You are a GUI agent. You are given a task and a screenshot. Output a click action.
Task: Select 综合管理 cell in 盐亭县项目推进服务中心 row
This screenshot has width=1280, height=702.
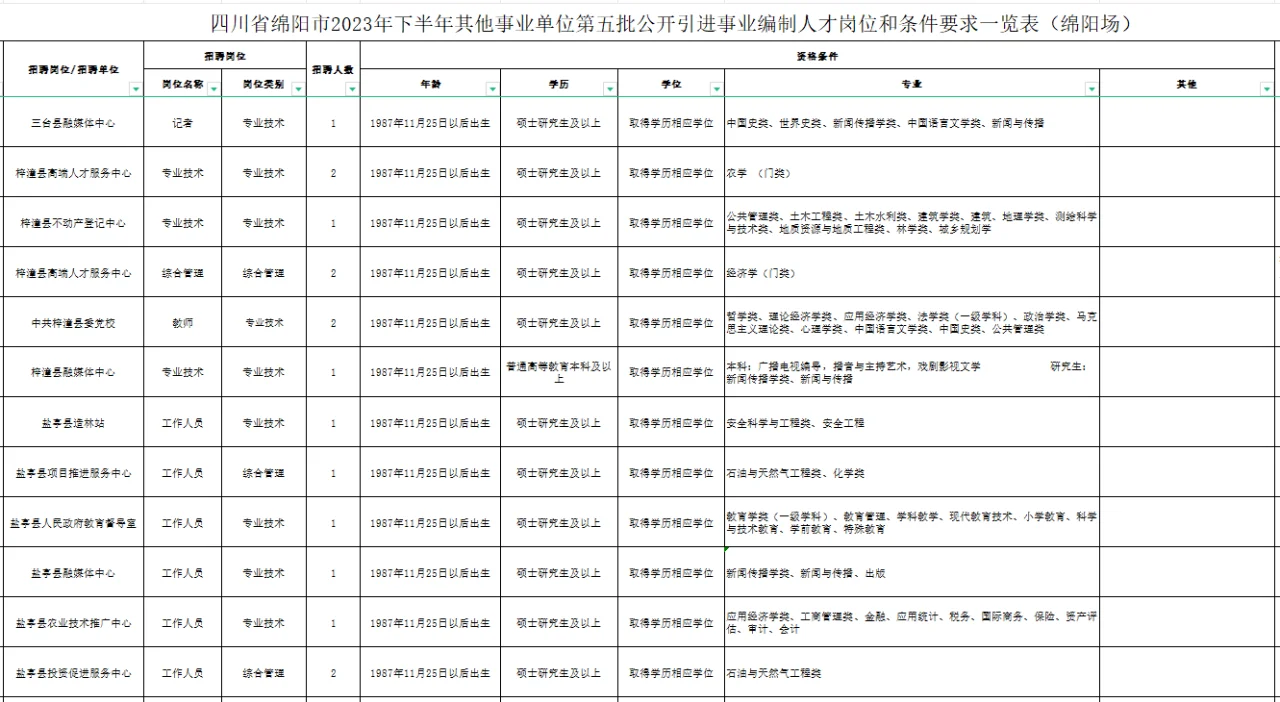tap(264, 473)
